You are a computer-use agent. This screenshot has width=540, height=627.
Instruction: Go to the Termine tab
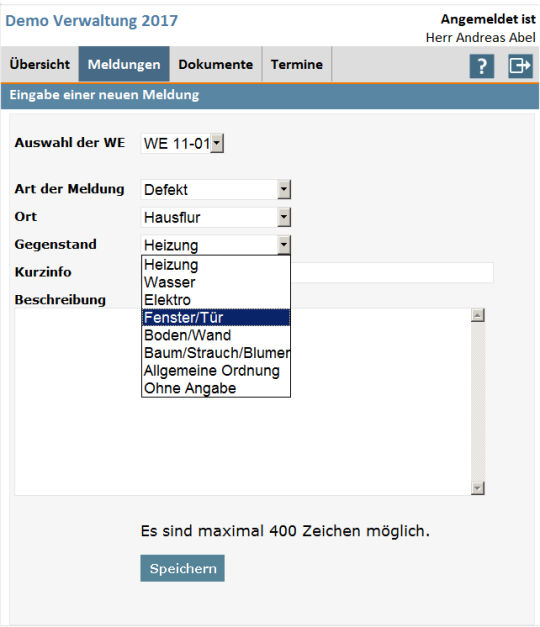(297, 64)
